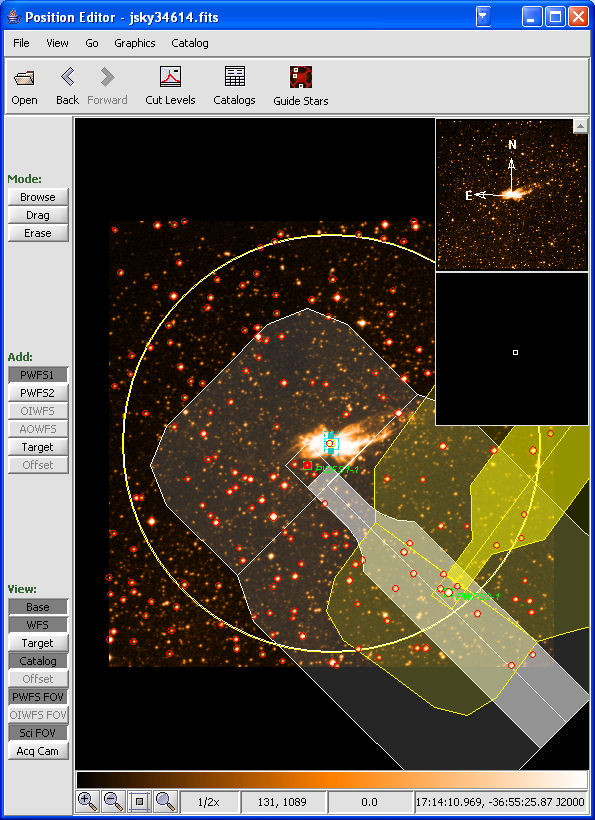Toggle the Sci FOV view
The height and width of the screenshot is (820, 595).
38,733
